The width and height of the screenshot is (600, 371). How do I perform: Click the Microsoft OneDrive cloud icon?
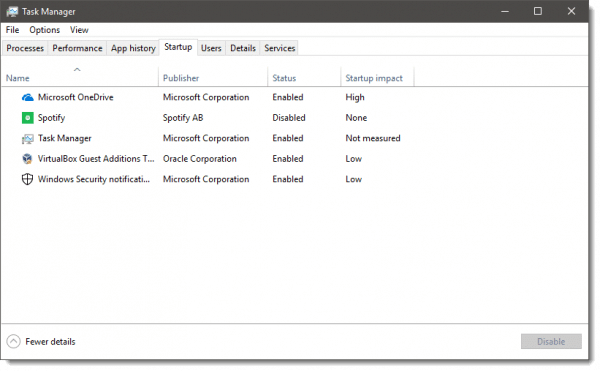click(28, 98)
